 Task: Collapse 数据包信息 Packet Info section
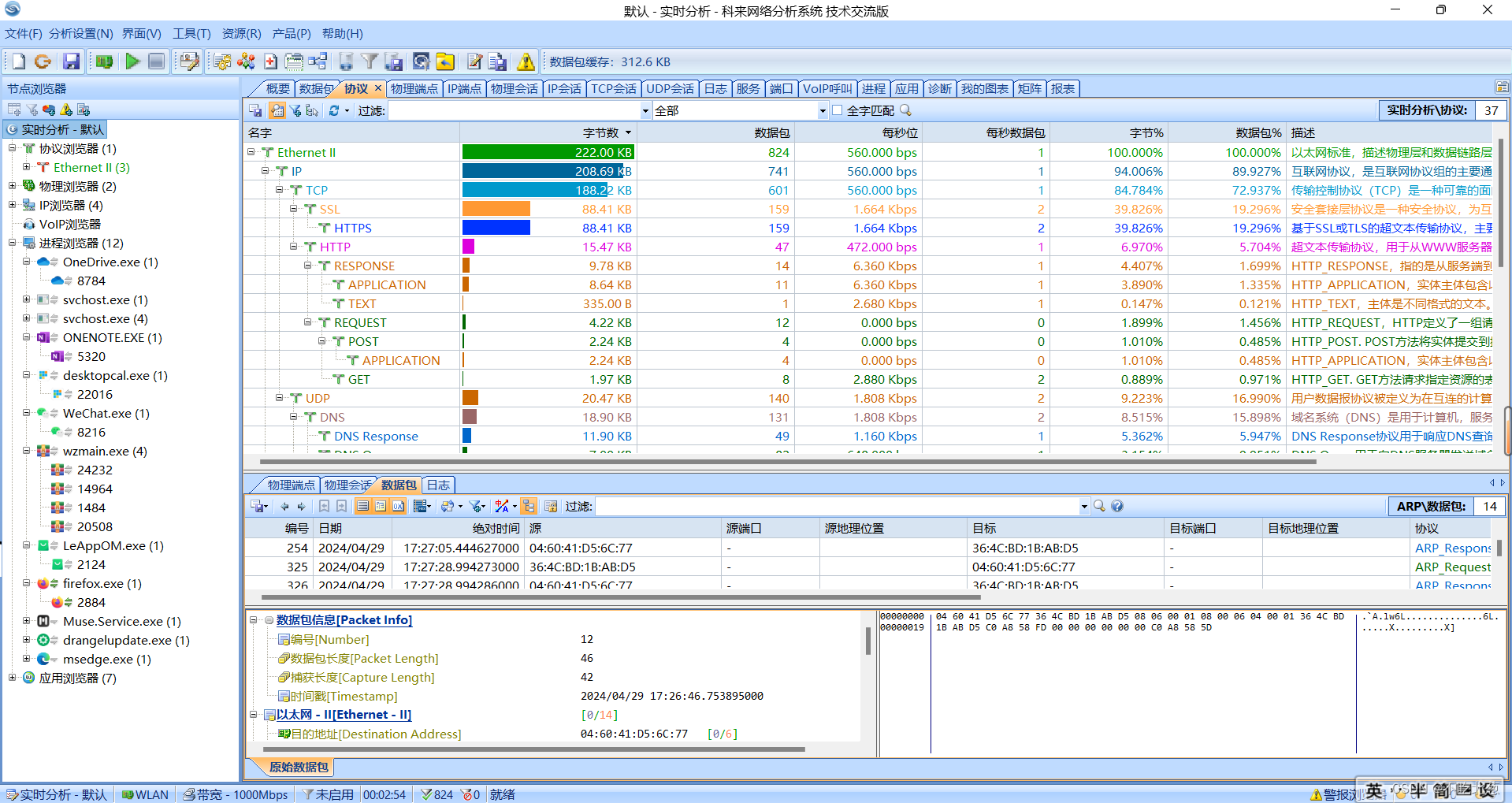point(254,620)
